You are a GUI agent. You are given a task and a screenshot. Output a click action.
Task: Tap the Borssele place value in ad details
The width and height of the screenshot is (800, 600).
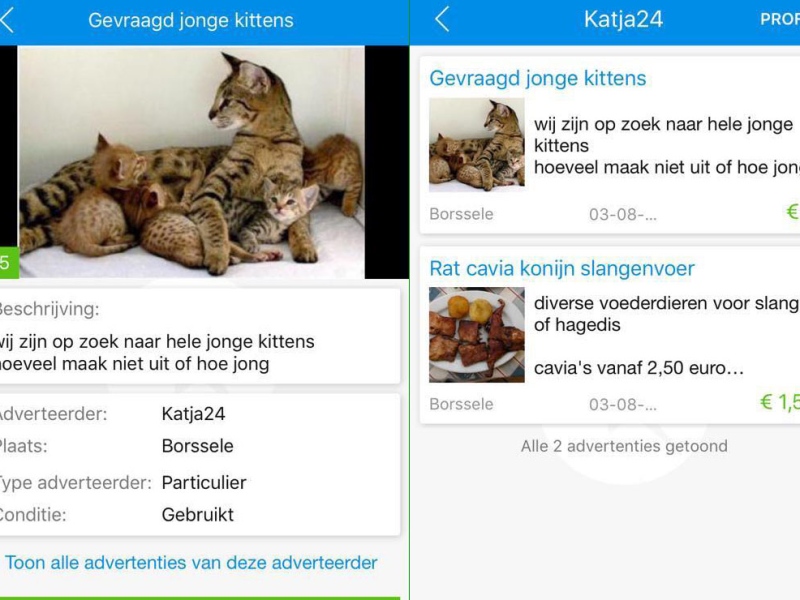click(197, 446)
